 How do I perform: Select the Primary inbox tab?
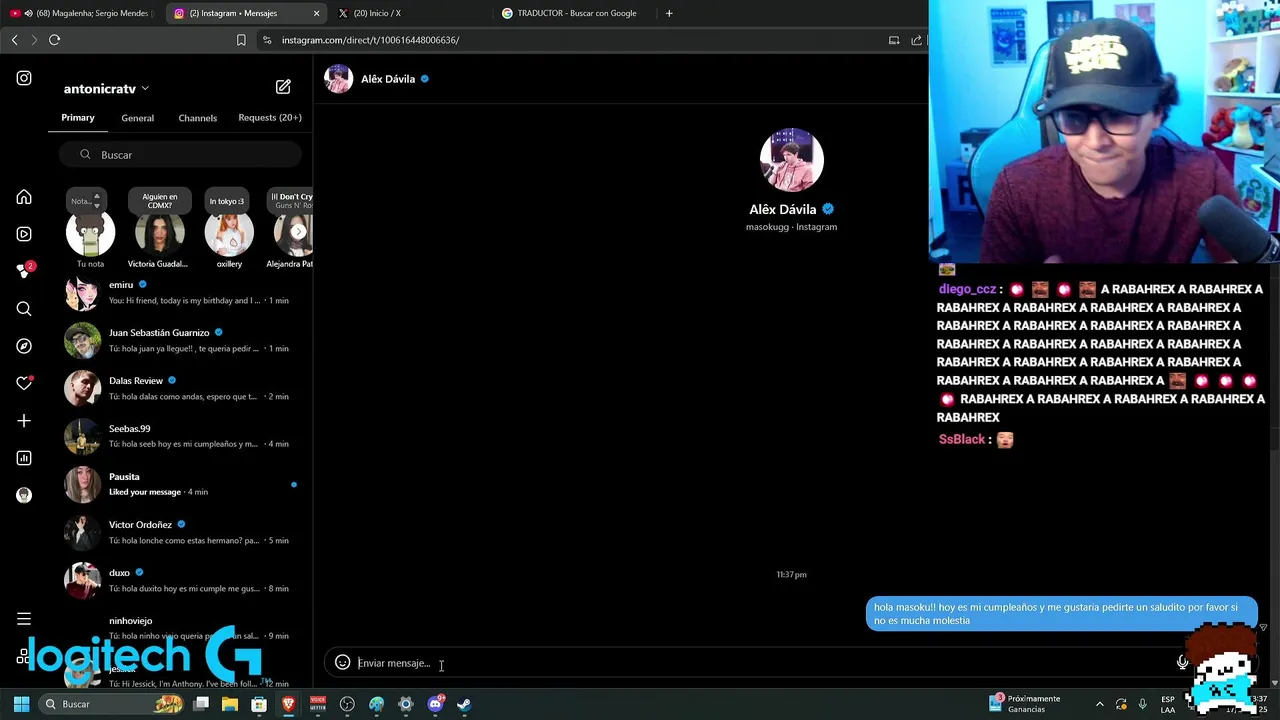tap(78, 118)
